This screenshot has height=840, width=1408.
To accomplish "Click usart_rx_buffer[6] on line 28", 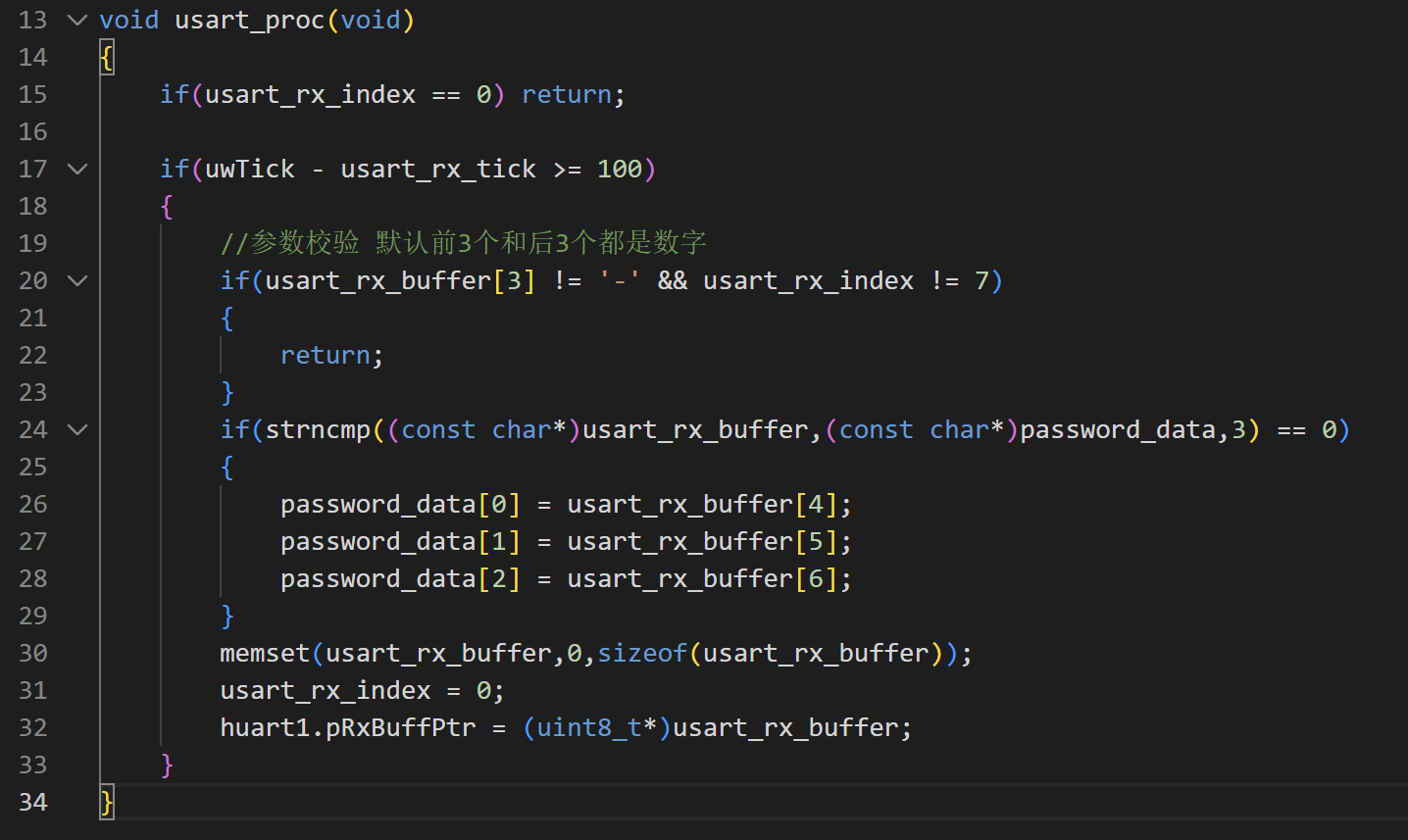I will click(x=702, y=578).
